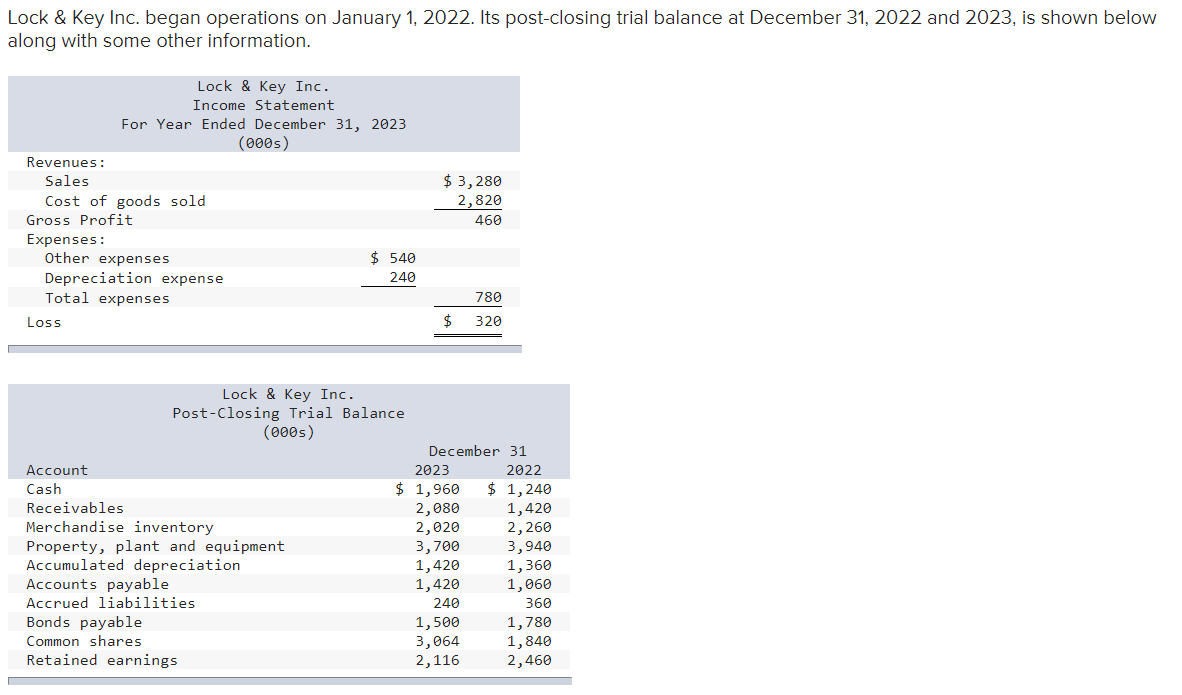Click the 'Sales' row label
The width and height of the screenshot is (1182, 695).
pos(66,181)
